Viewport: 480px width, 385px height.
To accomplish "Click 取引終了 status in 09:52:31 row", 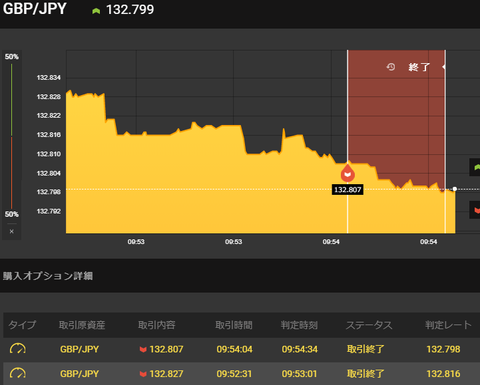I will click(365, 374).
